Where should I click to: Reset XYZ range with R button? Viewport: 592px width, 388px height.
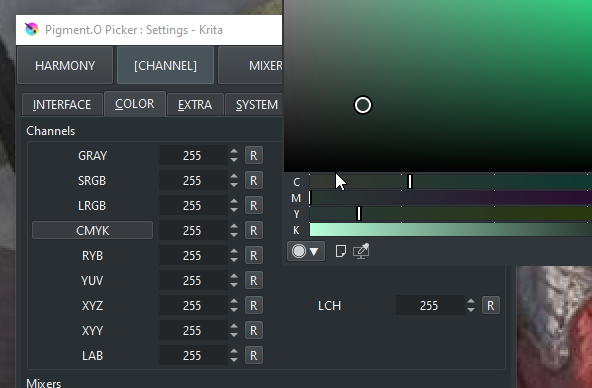(x=254, y=305)
